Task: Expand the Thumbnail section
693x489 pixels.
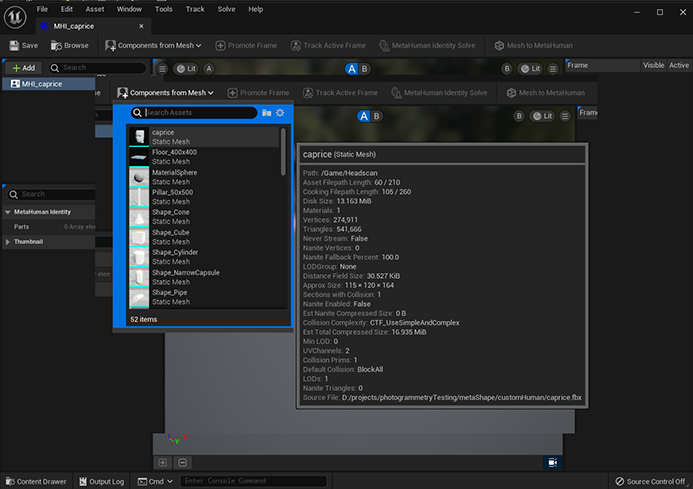Action: coord(28,242)
